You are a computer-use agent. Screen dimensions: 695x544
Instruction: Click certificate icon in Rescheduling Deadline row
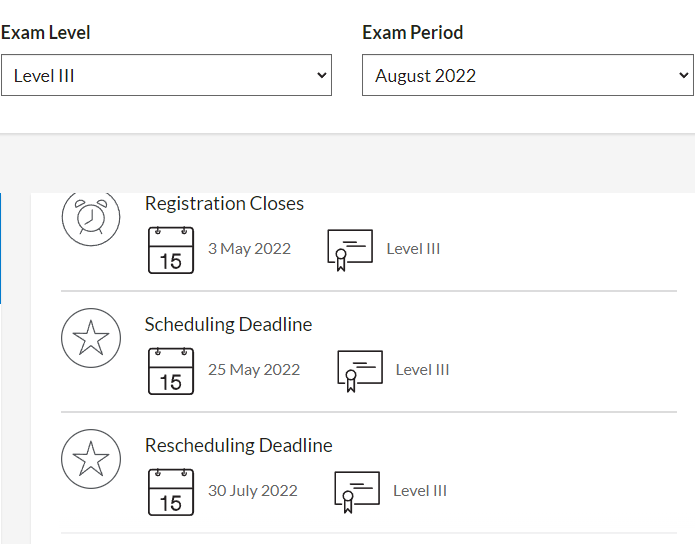click(x=357, y=491)
